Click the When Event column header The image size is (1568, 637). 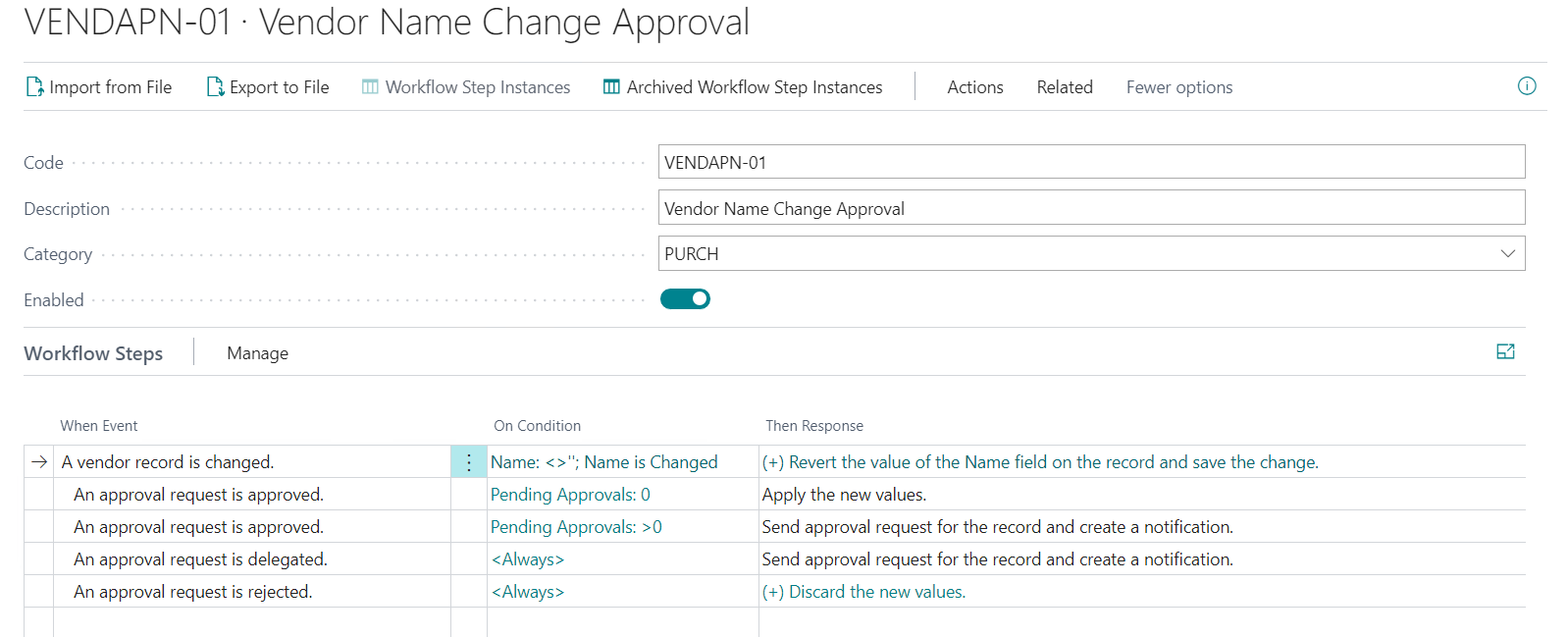99,426
